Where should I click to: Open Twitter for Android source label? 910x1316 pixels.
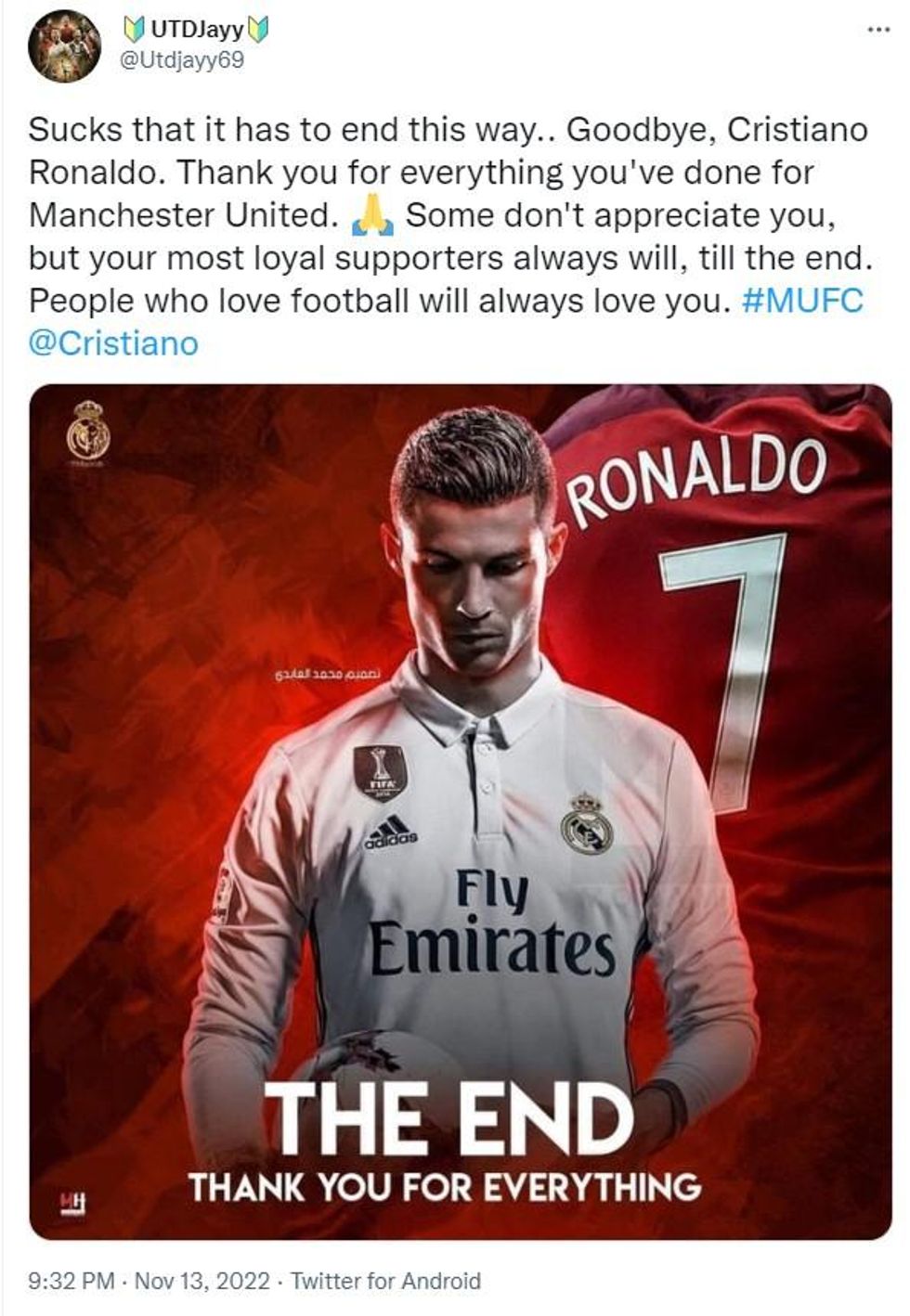point(386,1282)
